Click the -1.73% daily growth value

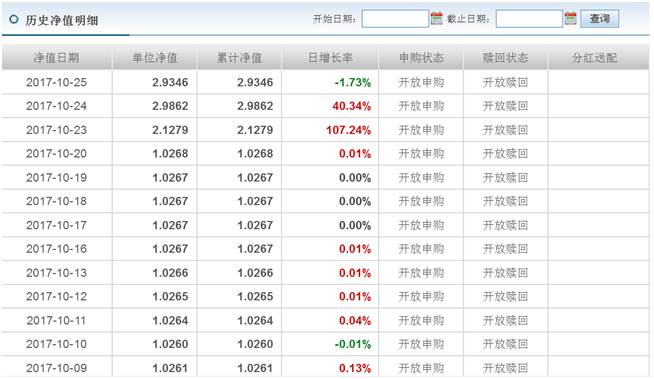353,83
